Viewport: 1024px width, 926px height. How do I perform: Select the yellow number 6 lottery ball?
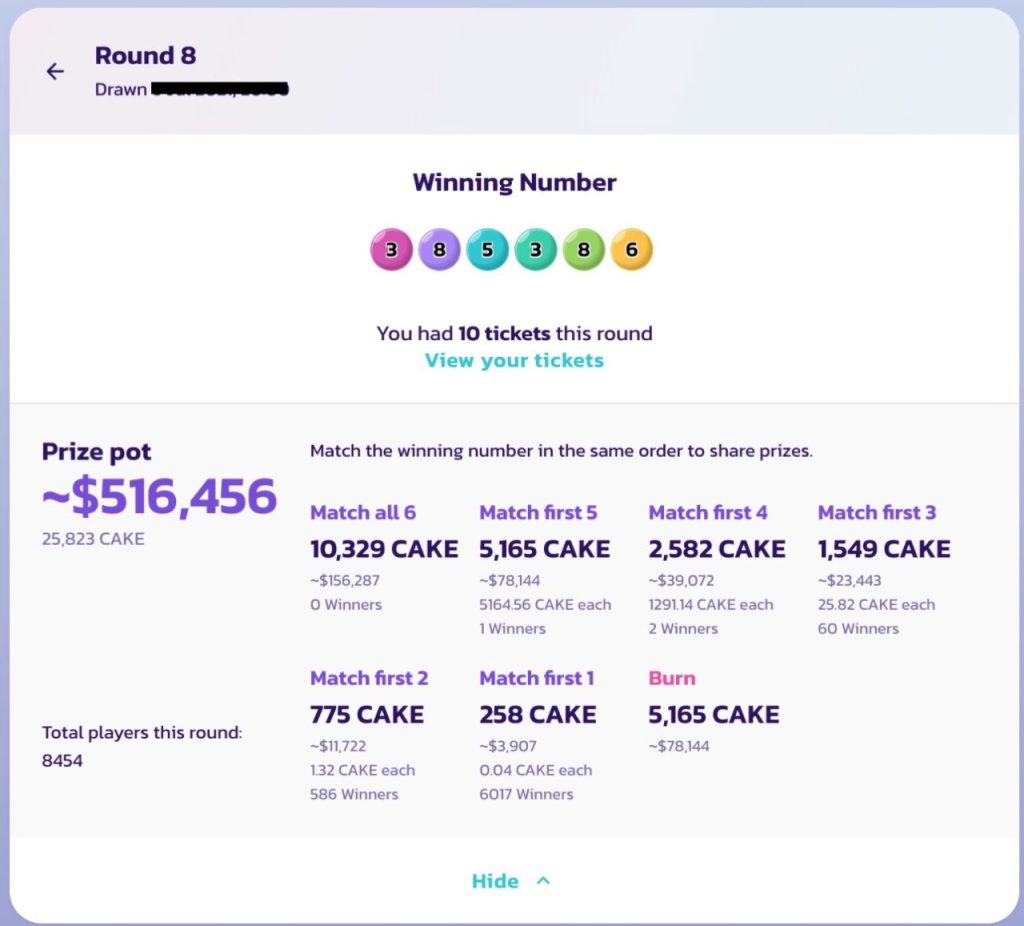631,248
